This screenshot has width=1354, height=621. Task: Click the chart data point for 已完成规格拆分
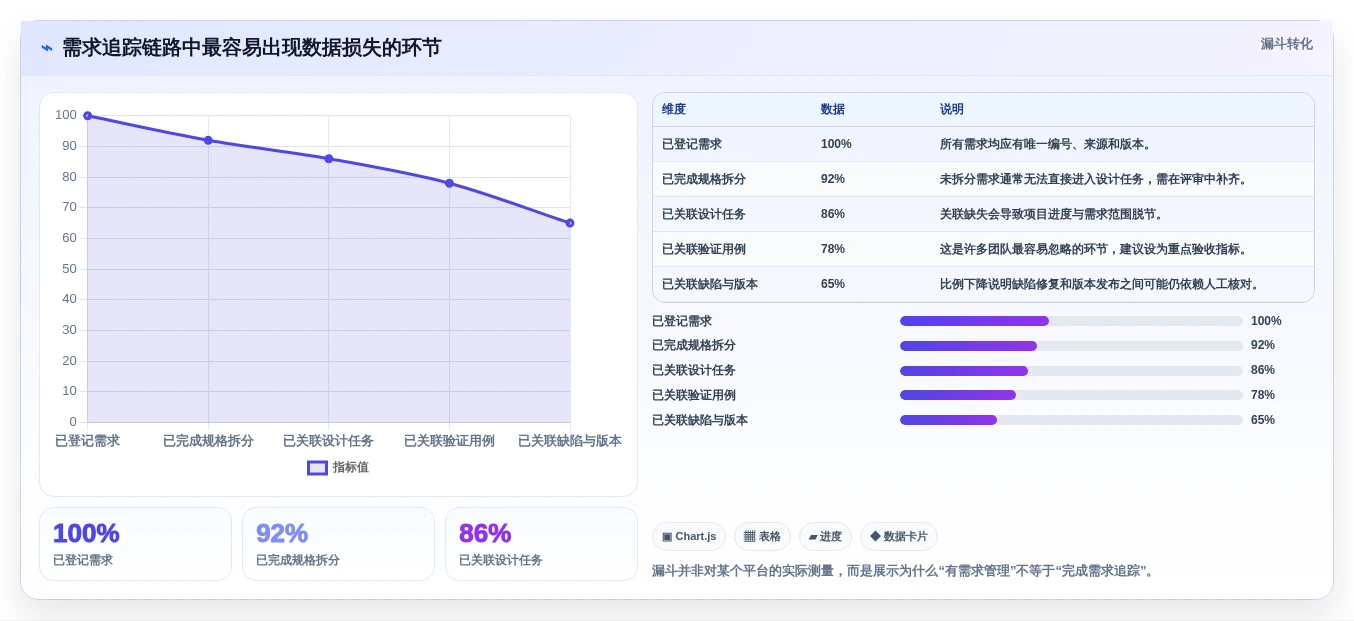pyautogui.click(x=208, y=140)
